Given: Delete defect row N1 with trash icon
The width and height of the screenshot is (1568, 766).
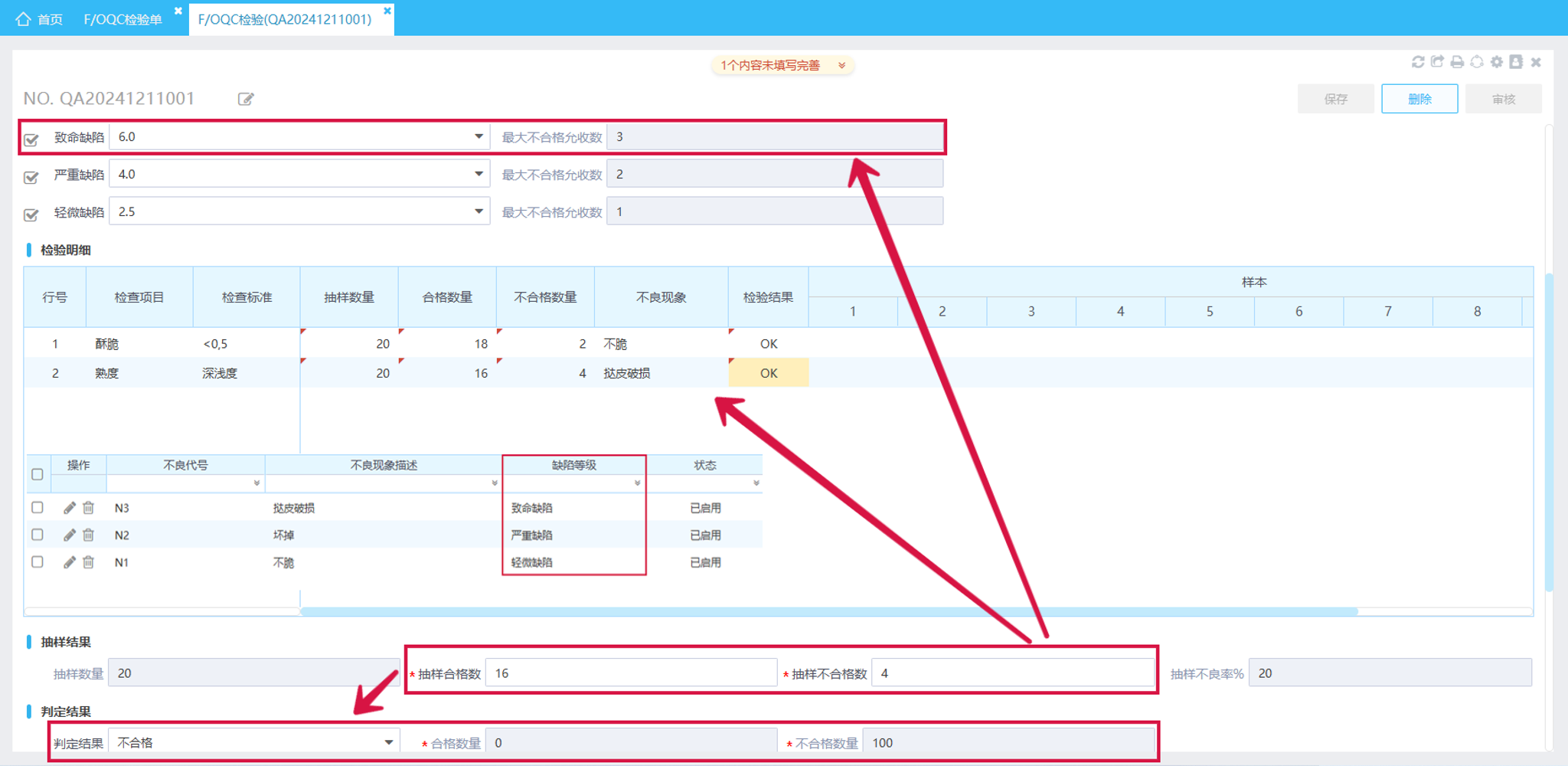Looking at the screenshot, I should pos(89,562).
